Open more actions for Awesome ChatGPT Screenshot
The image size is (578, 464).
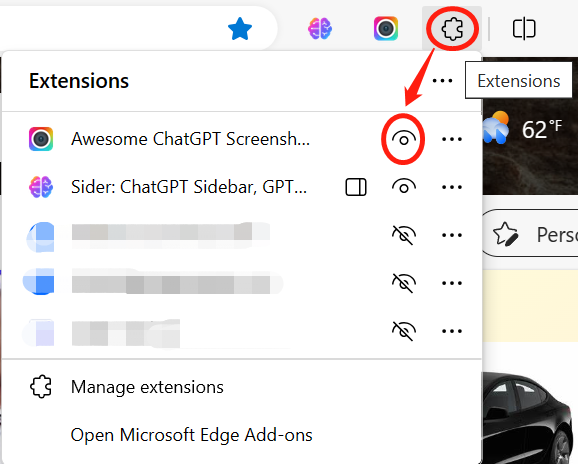pyautogui.click(x=452, y=139)
